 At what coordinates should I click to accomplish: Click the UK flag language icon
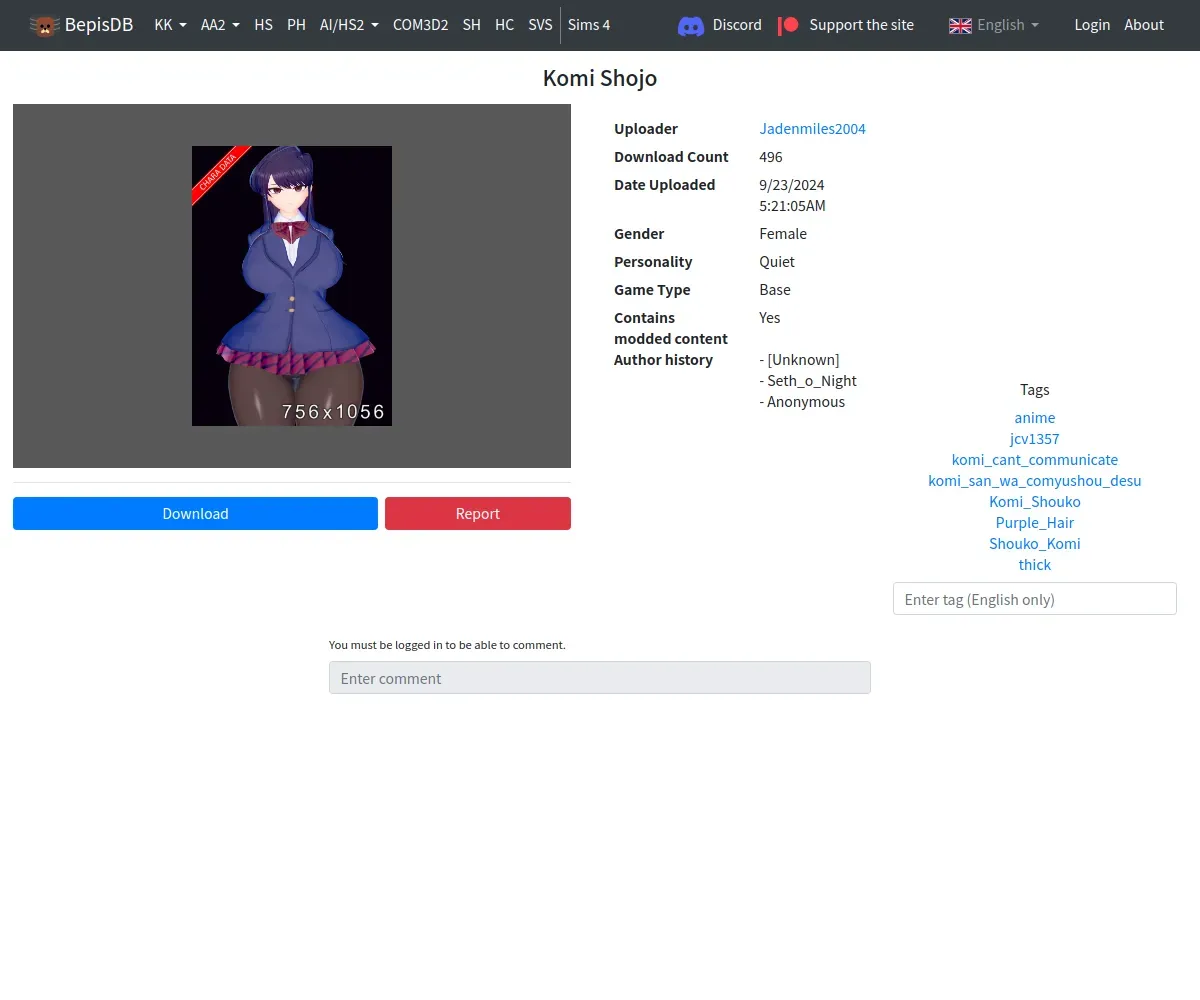click(x=960, y=25)
